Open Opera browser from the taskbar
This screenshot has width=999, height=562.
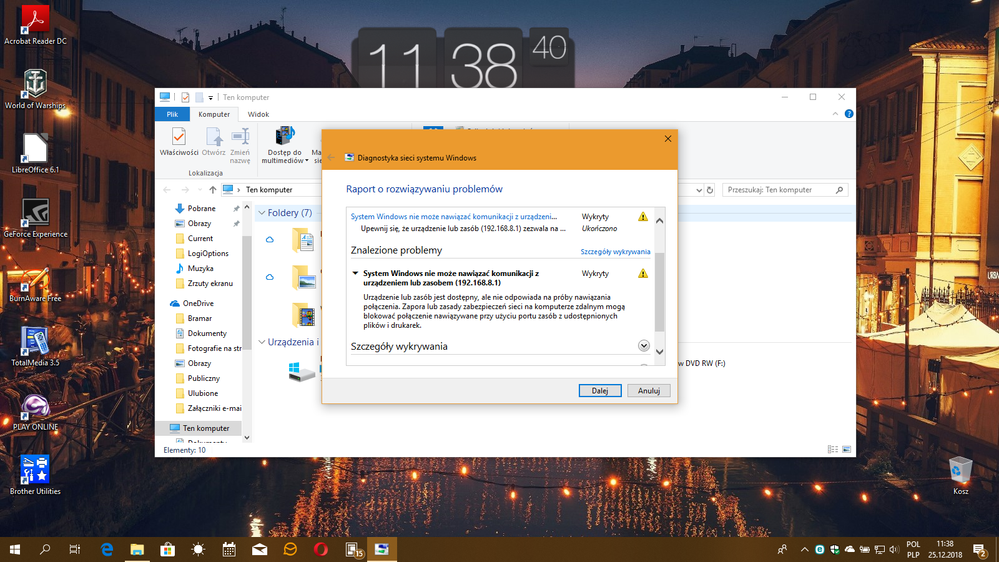point(320,549)
